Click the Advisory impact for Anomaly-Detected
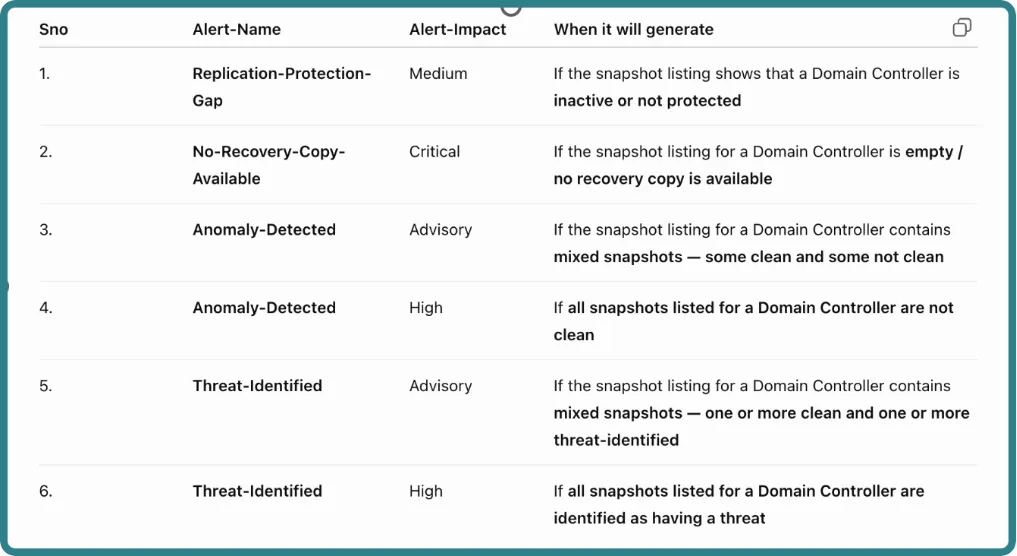 (x=440, y=230)
